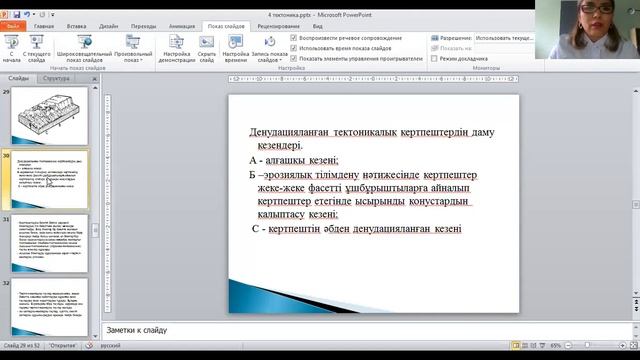Image resolution: width=640 pixels, height=360 pixels.
Task: Switch to Слайды panel tab
Action: pos(18,78)
